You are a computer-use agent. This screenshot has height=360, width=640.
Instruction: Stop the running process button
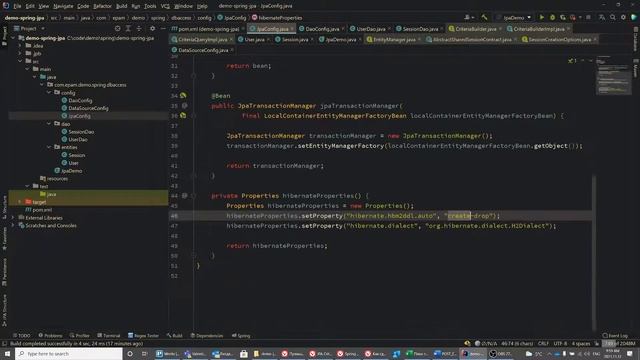(x=588, y=18)
